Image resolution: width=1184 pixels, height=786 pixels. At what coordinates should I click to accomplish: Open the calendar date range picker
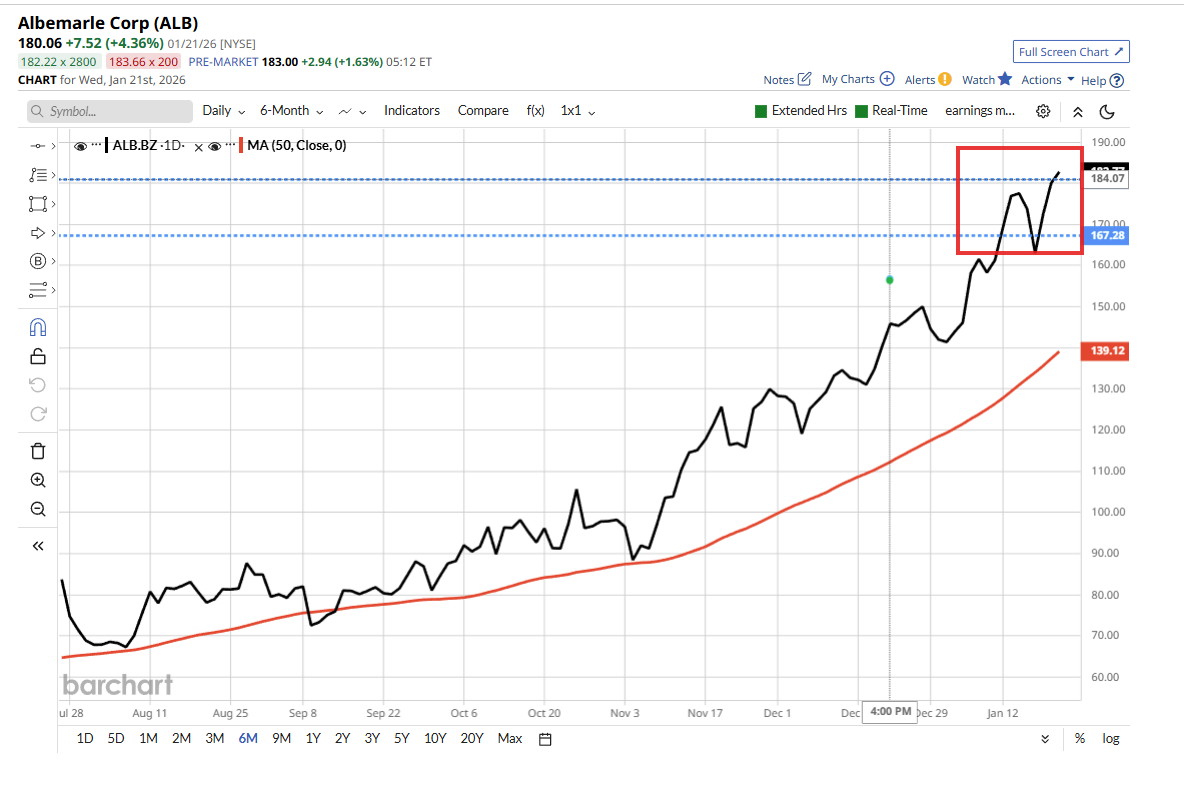coord(545,739)
